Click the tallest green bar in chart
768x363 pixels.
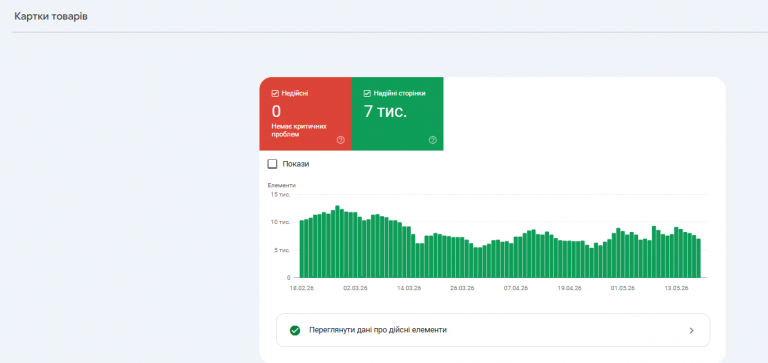coord(337,242)
